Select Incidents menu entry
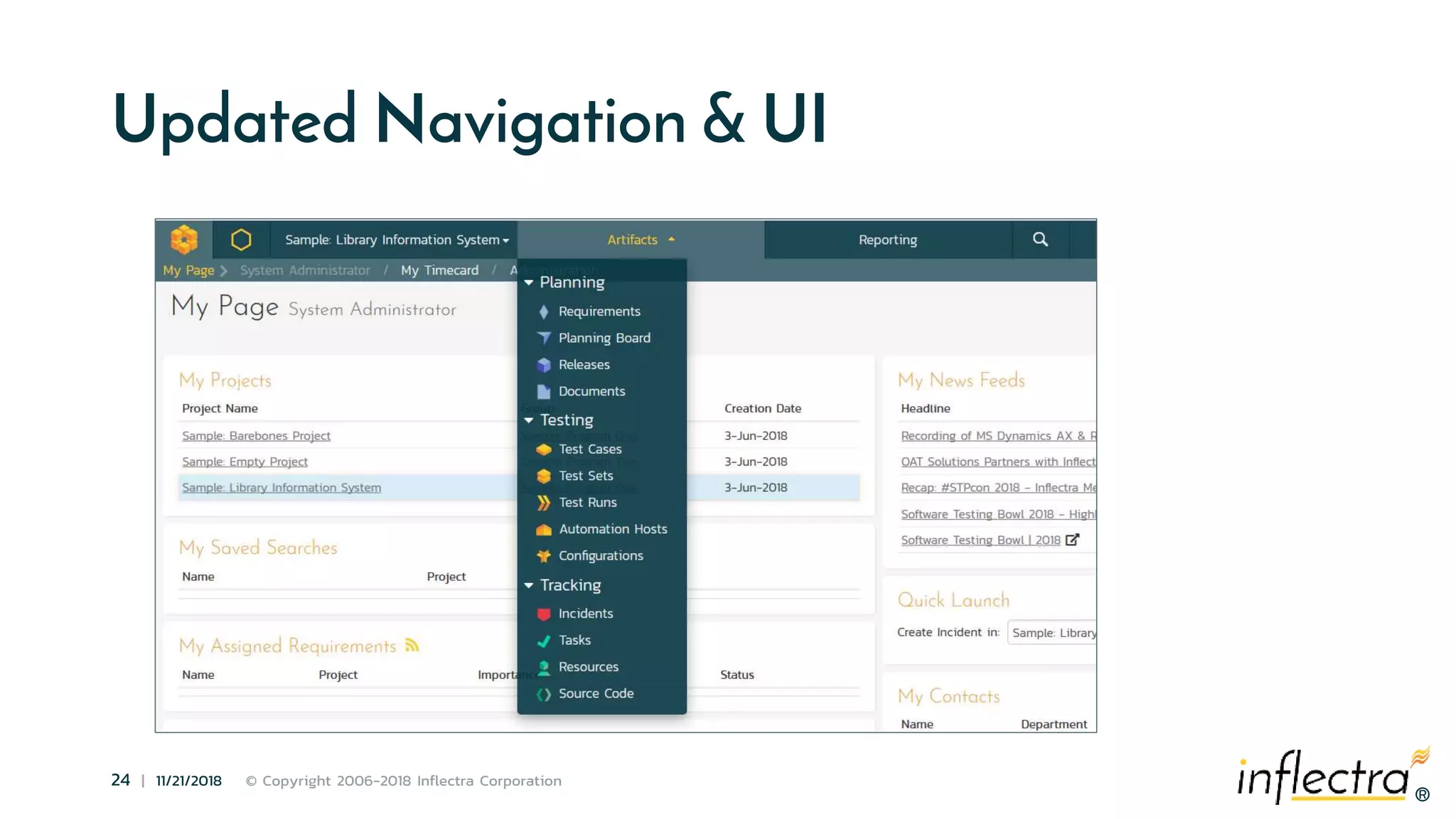The height and width of the screenshot is (819, 1456). 585,614
